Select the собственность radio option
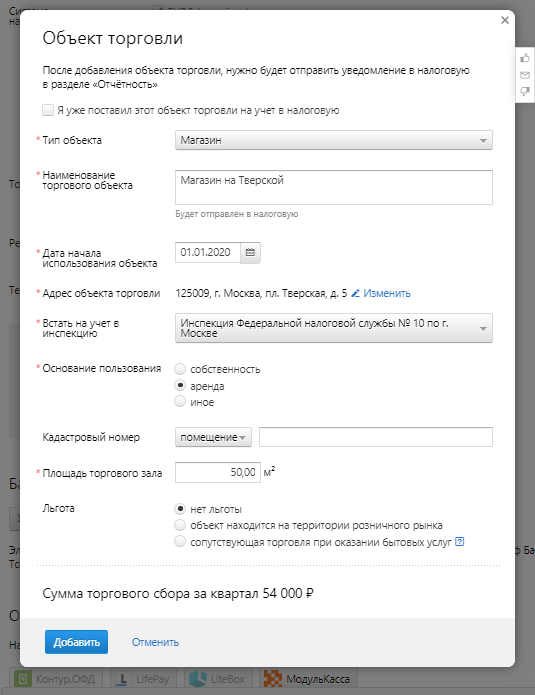The height and width of the screenshot is (695, 535). coord(180,369)
